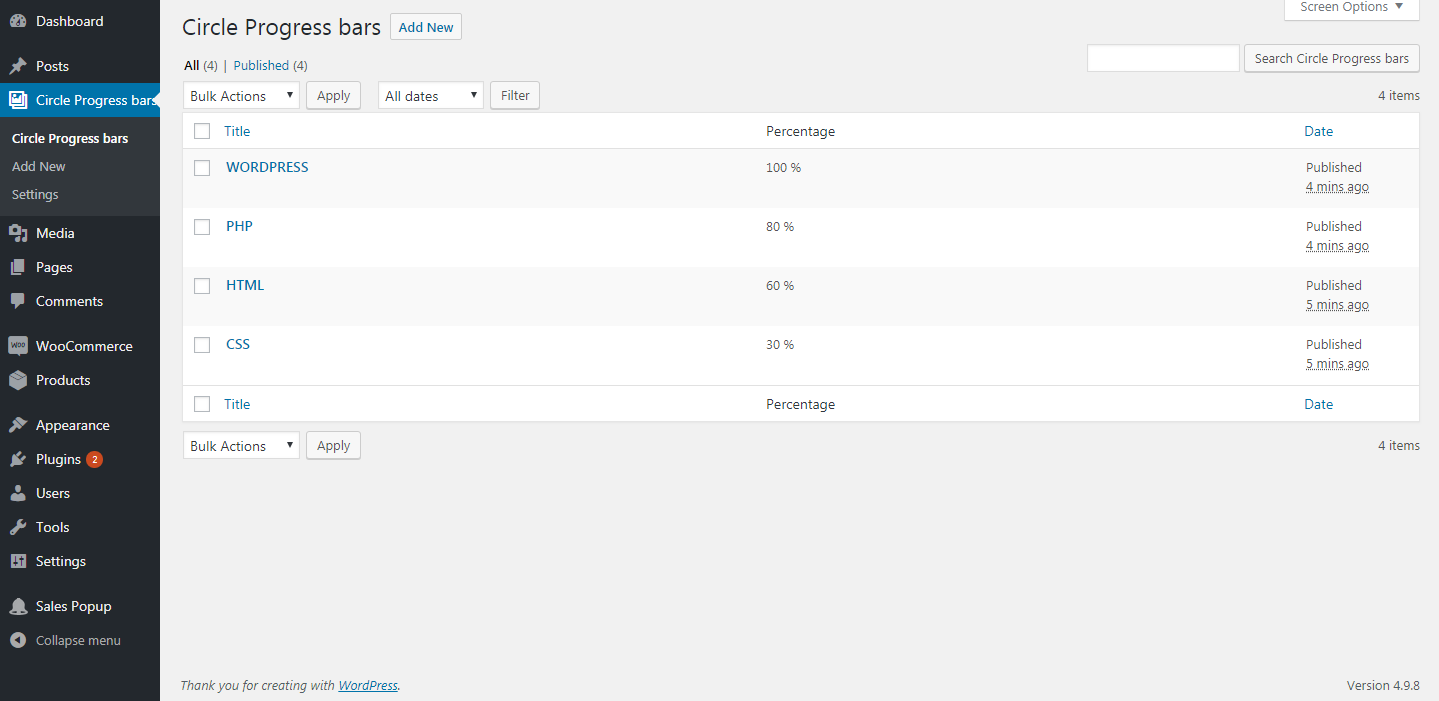The image size is (1439, 701).
Task: Click the Dashboard gauge icon
Action: 18,21
